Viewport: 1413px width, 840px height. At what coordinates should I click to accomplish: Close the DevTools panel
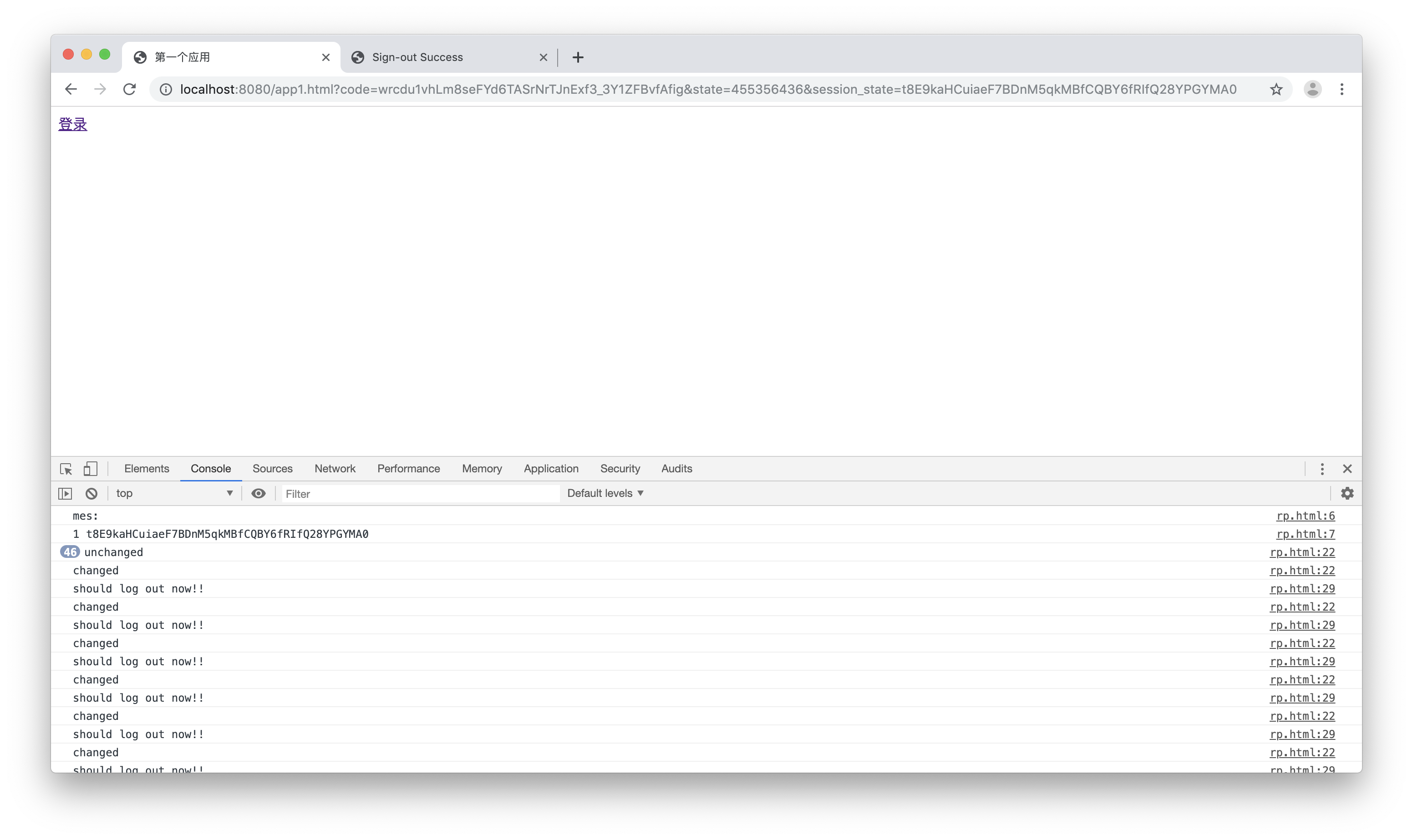(x=1347, y=469)
